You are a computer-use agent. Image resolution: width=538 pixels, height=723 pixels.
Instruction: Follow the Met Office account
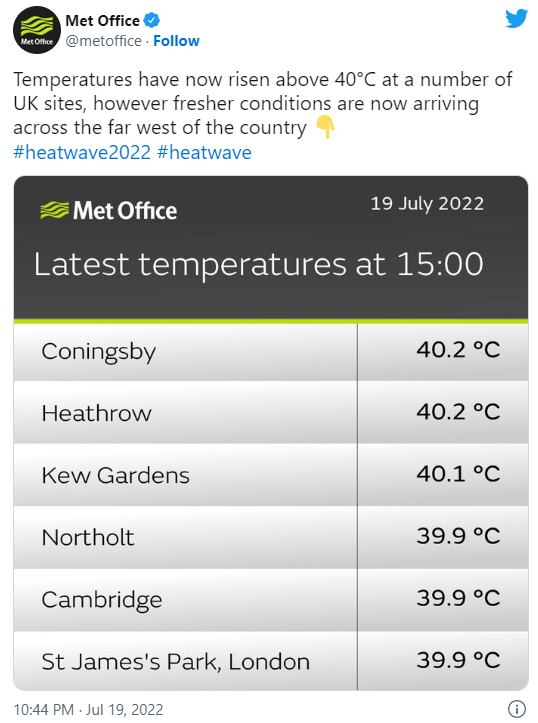pos(176,41)
